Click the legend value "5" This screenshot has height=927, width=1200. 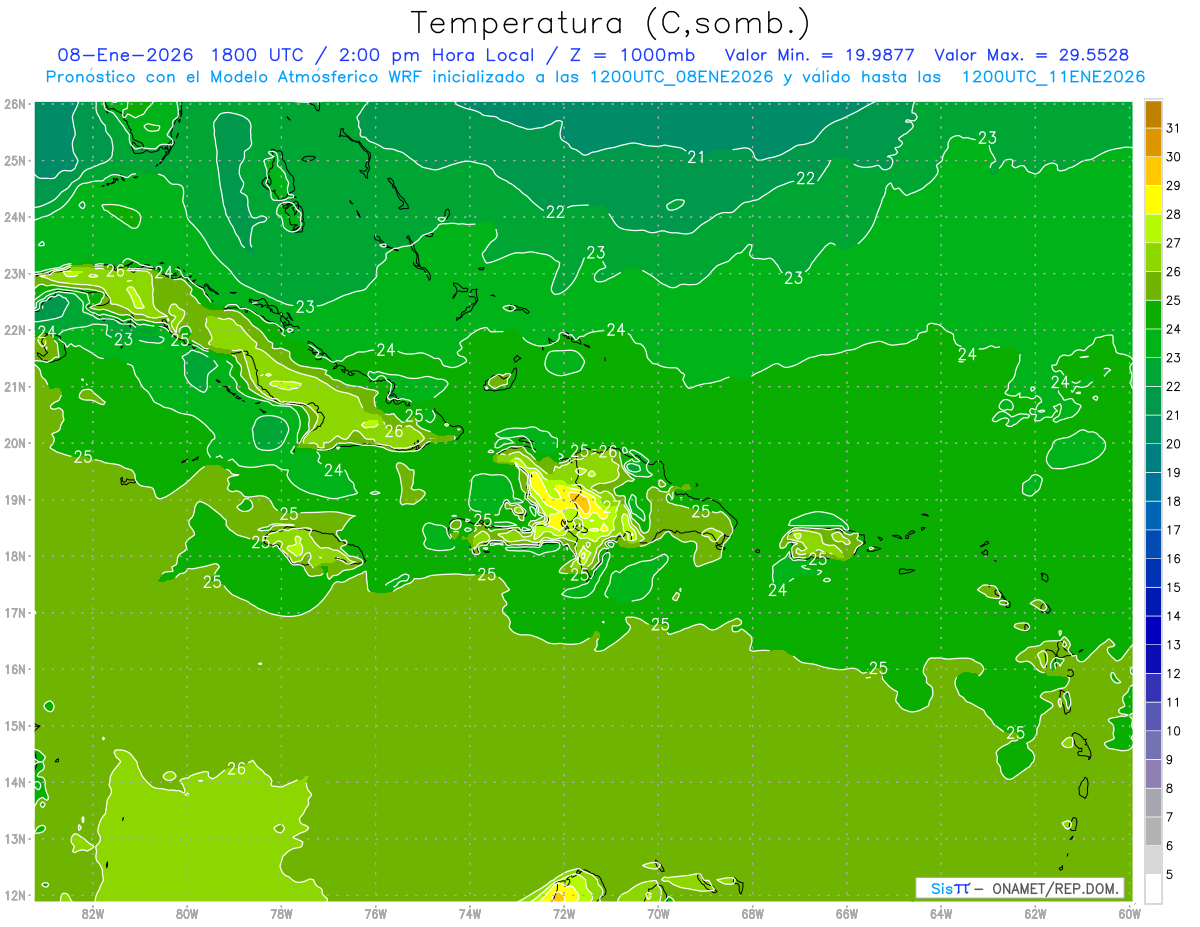point(1170,874)
